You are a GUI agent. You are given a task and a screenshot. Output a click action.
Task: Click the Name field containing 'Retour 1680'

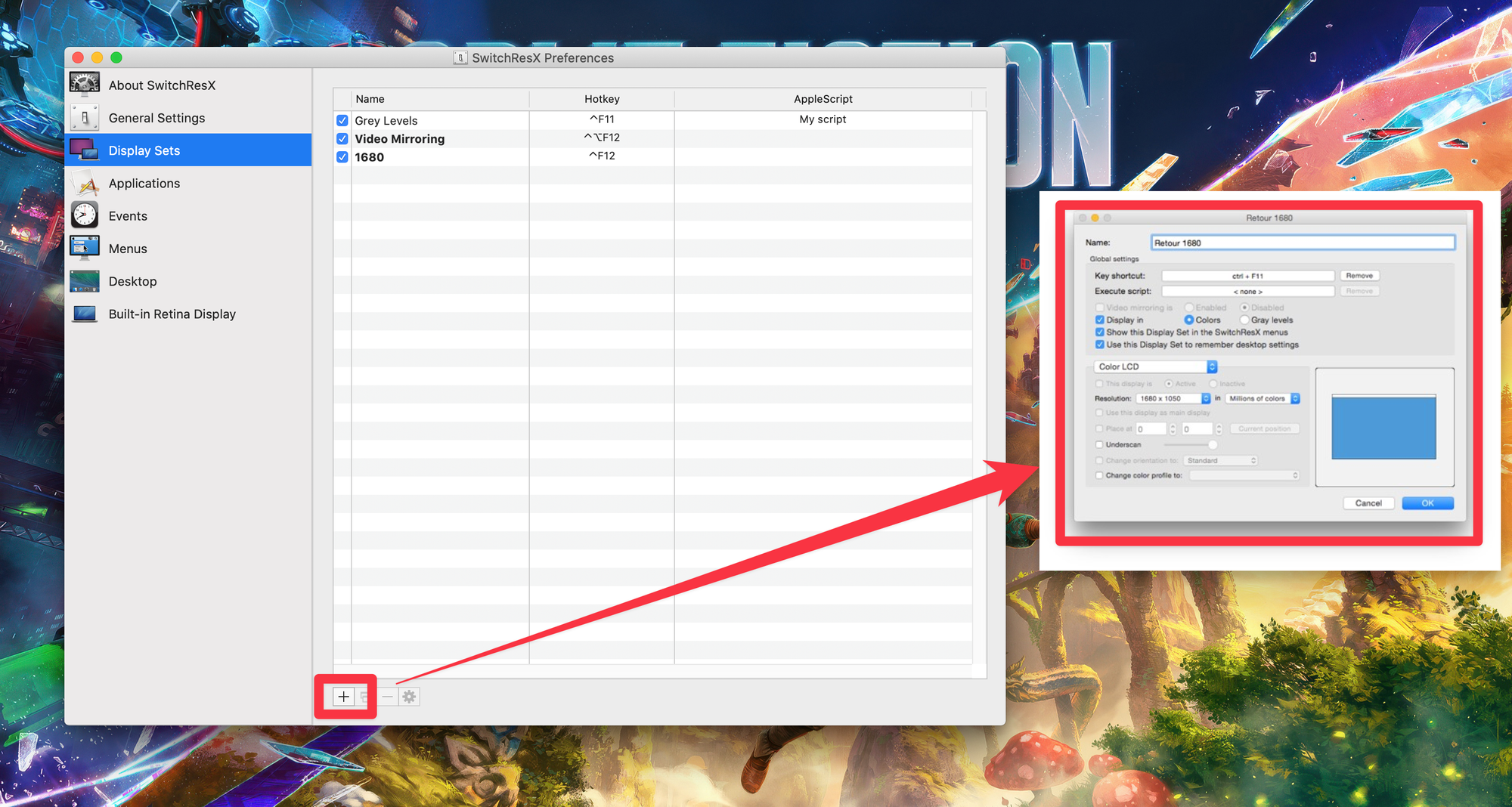(1303, 243)
